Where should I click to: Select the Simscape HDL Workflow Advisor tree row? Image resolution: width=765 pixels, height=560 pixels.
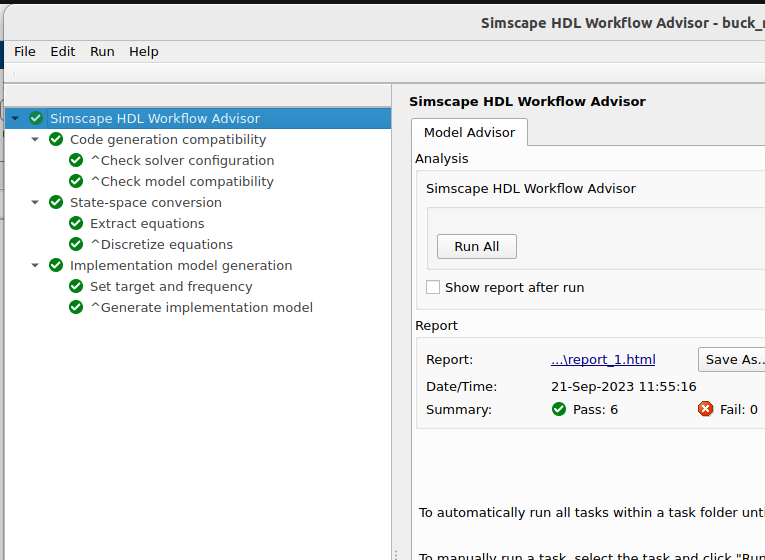[198, 119]
